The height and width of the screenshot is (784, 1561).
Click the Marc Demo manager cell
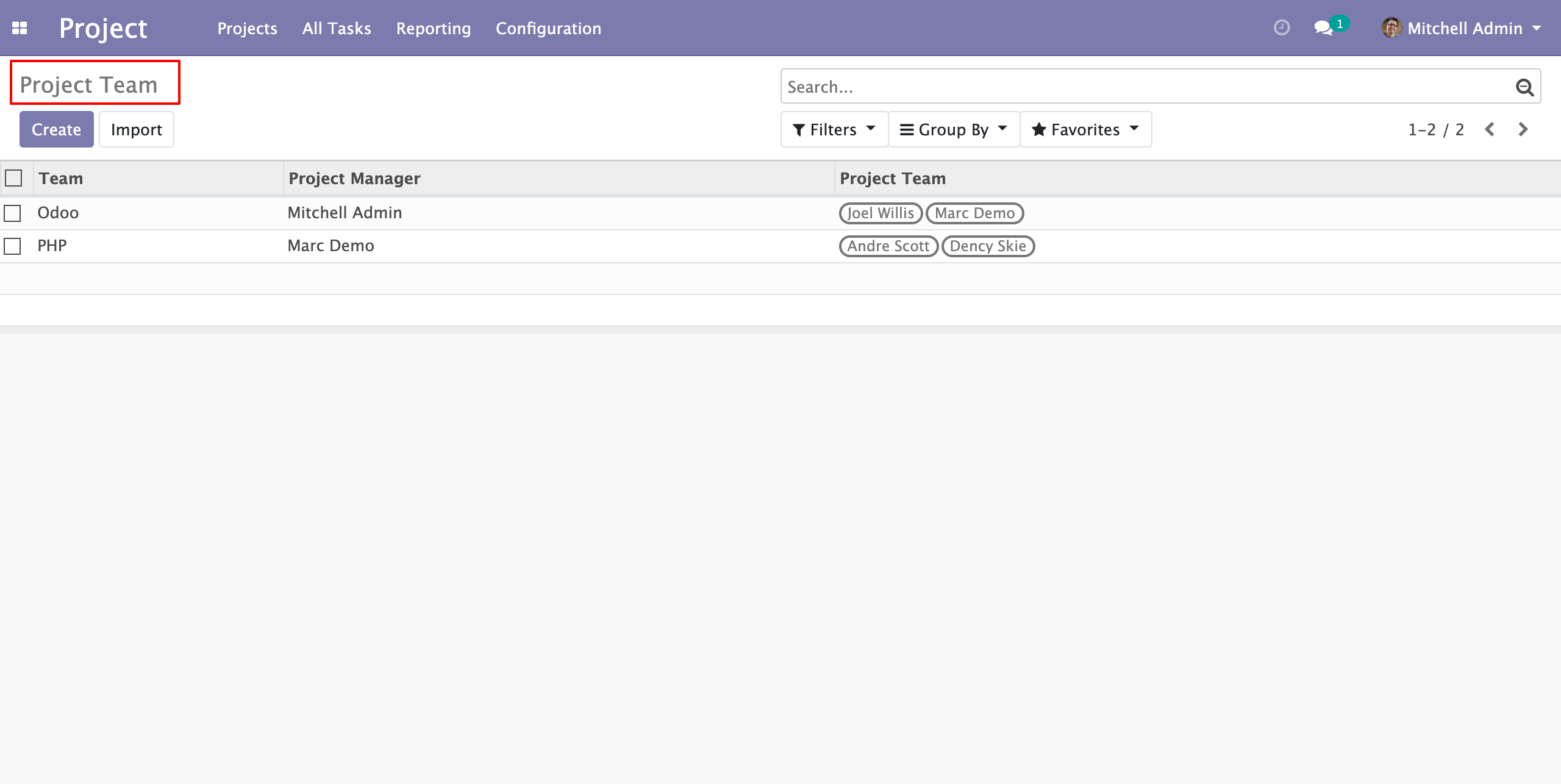click(x=330, y=246)
